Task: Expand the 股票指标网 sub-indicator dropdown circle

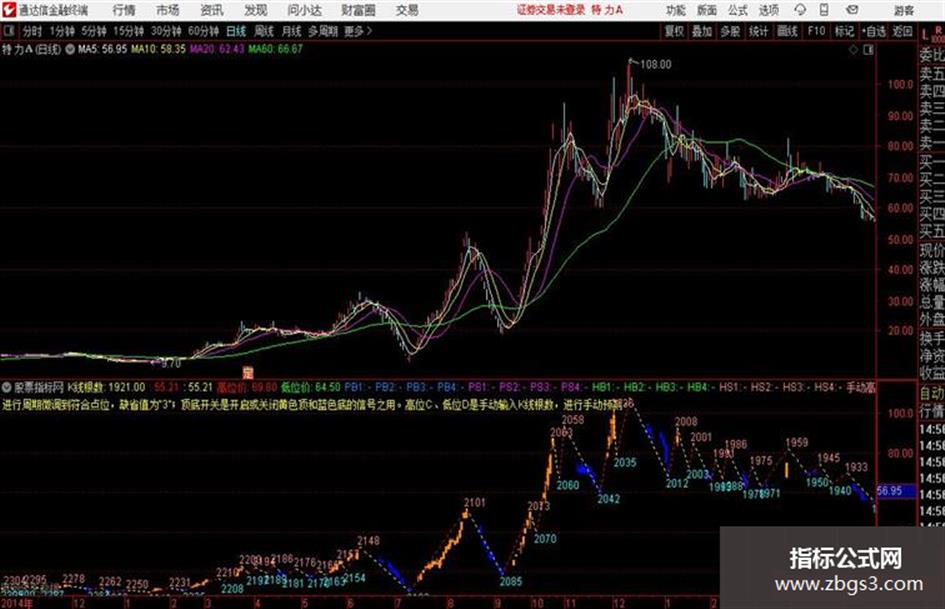Action: (x=7, y=387)
